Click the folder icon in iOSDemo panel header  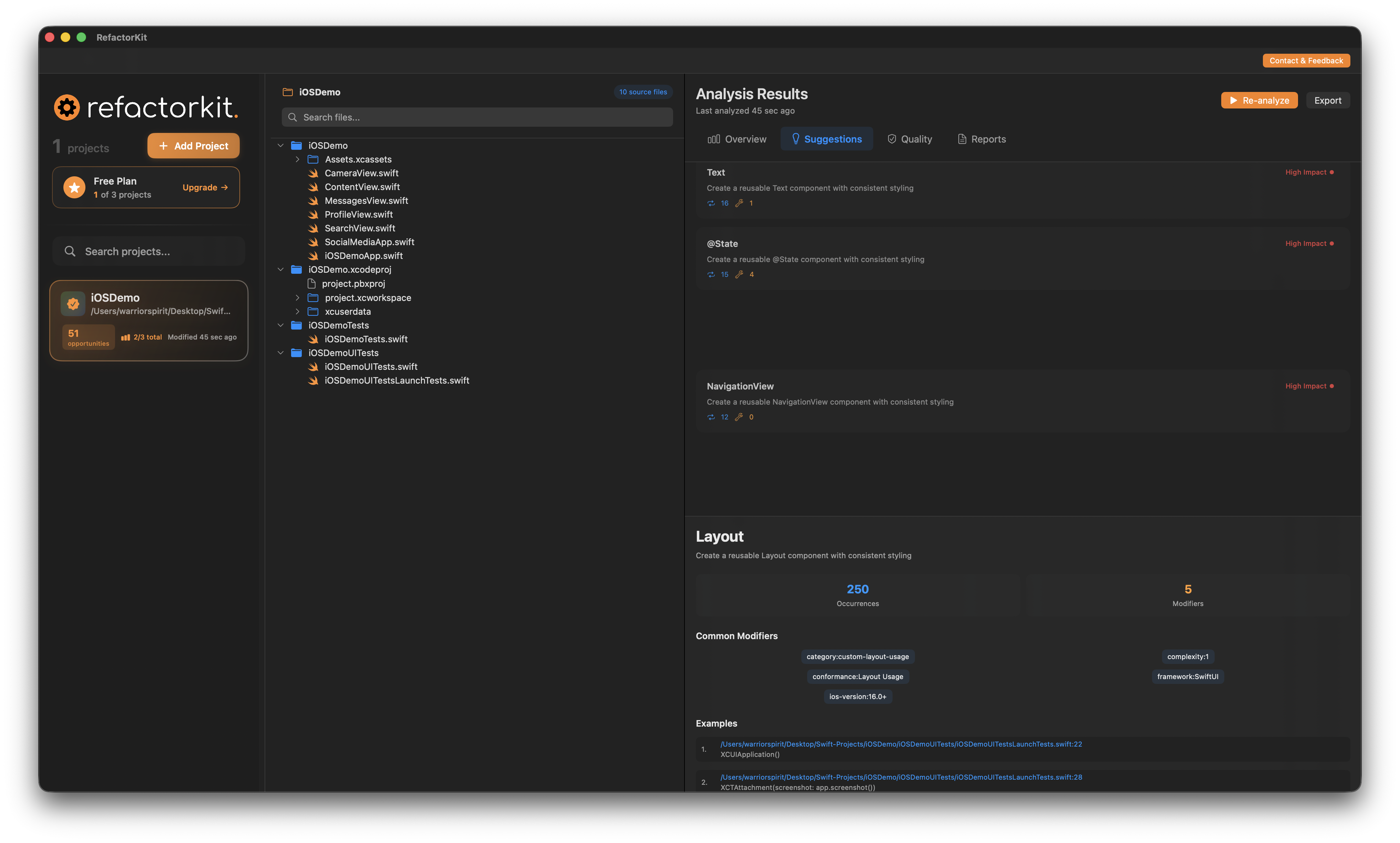click(288, 92)
